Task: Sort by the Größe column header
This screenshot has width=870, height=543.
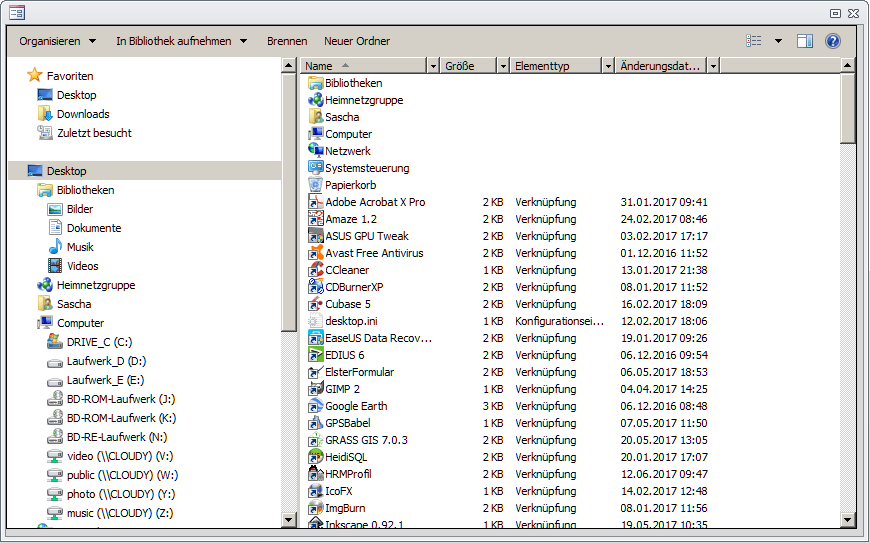Action: click(x=469, y=66)
